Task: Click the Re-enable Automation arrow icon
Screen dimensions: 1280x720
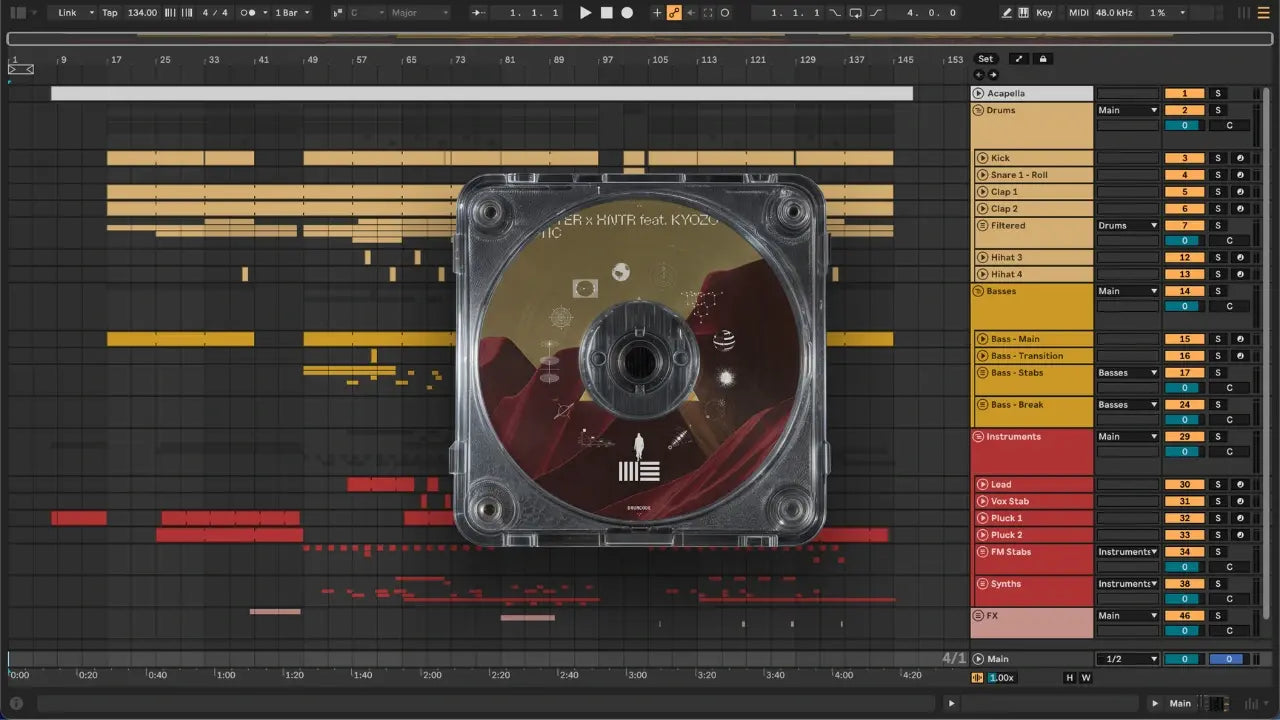Action: [691, 13]
